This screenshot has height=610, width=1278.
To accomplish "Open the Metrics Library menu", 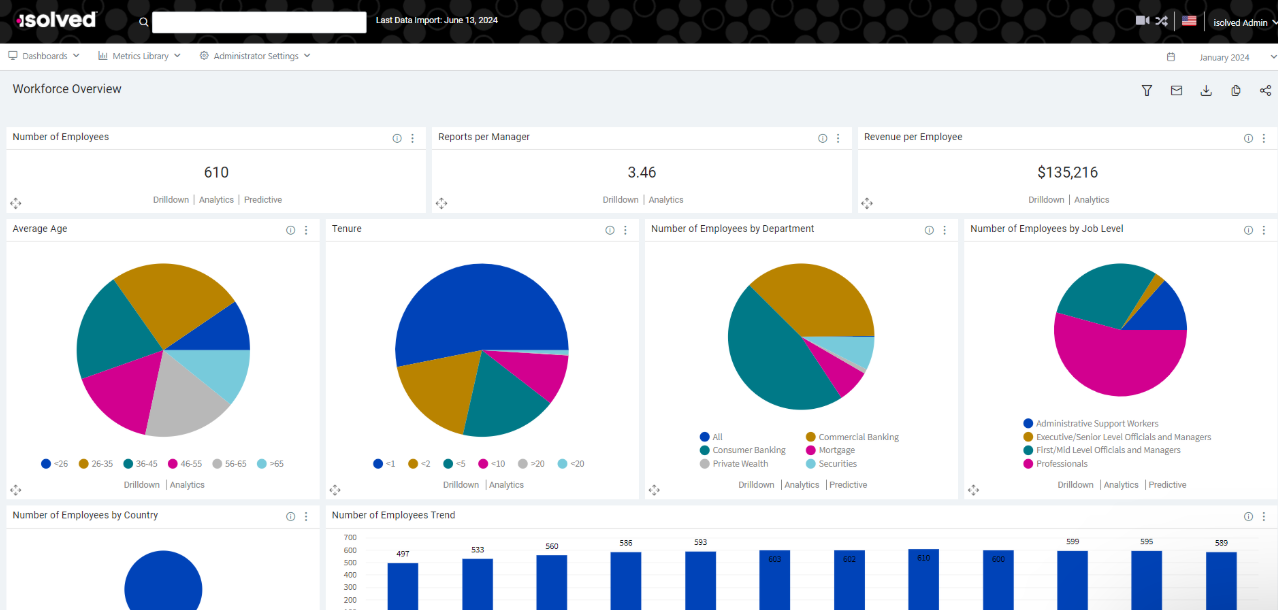I will 139,56.
